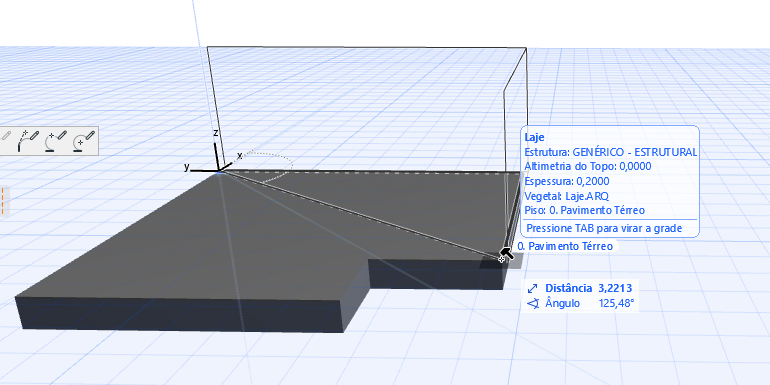The height and width of the screenshot is (385, 770).
Task: Click the Distância value 3,2213 field
Action: [615, 288]
